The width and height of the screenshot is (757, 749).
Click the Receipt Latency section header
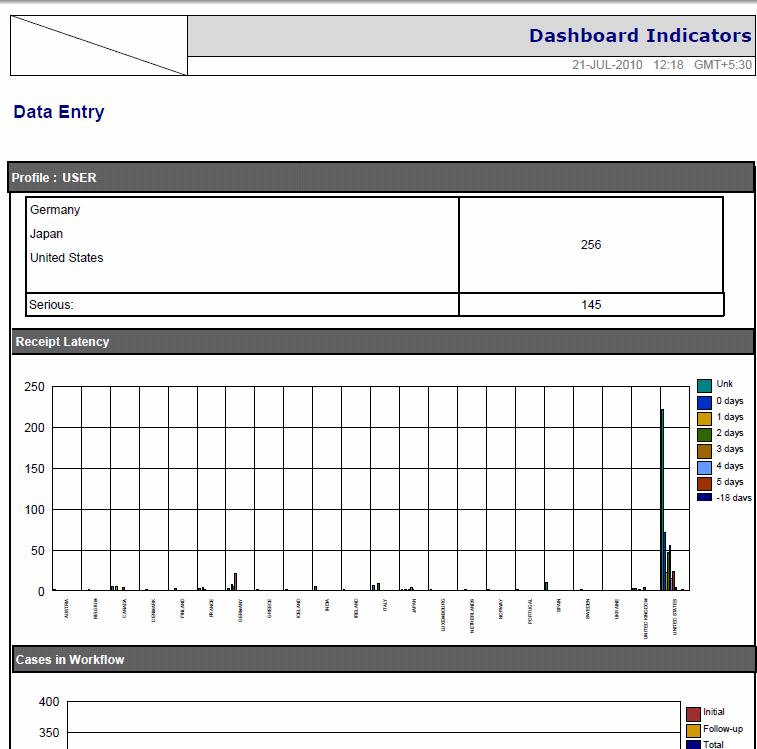coord(383,342)
